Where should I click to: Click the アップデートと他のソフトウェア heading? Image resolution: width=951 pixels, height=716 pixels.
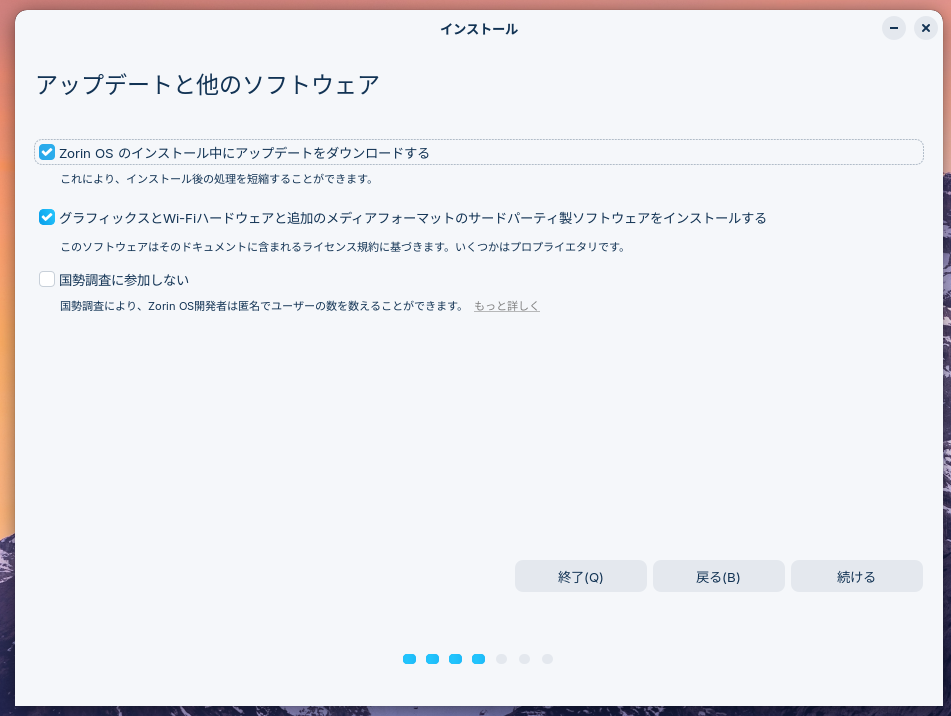pyautogui.click(x=207, y=84)
